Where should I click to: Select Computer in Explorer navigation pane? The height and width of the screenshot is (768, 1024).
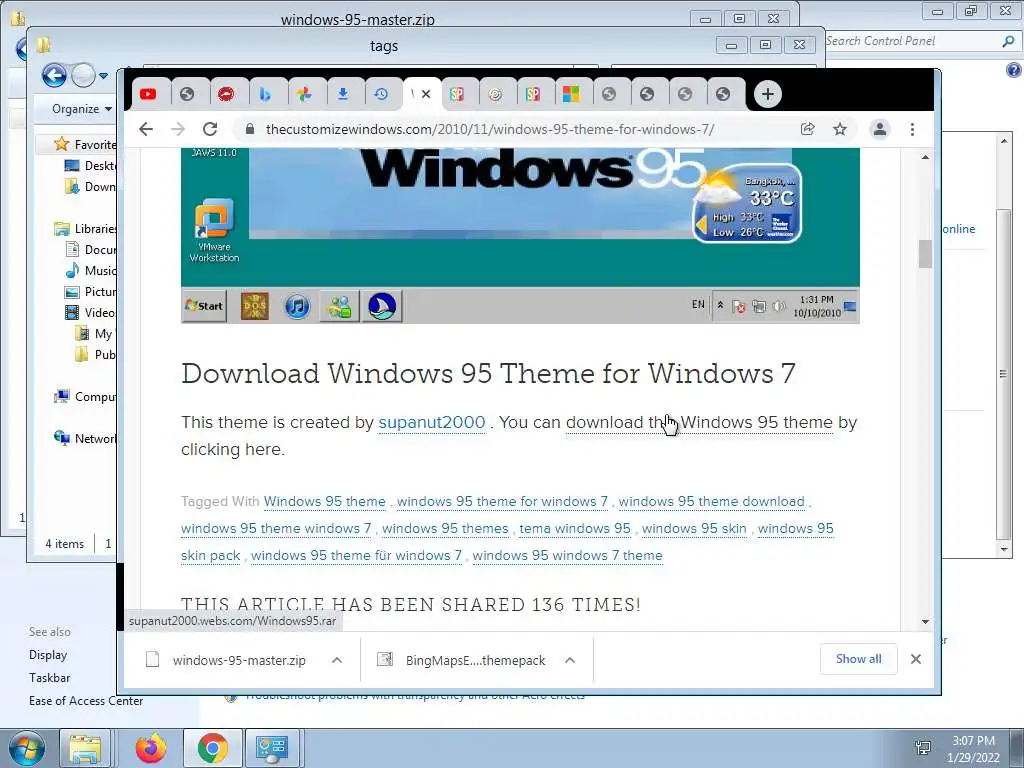(86, 396)
